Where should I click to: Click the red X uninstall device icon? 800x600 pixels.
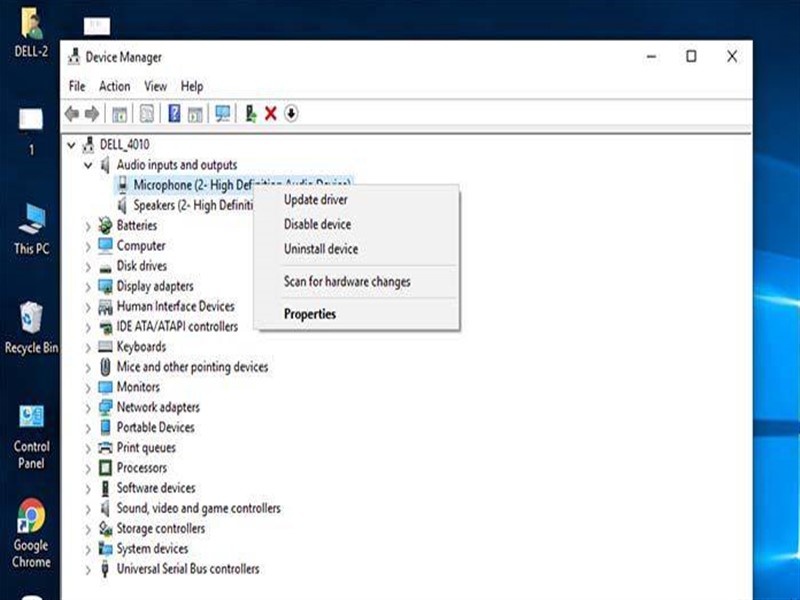point(270,113)
